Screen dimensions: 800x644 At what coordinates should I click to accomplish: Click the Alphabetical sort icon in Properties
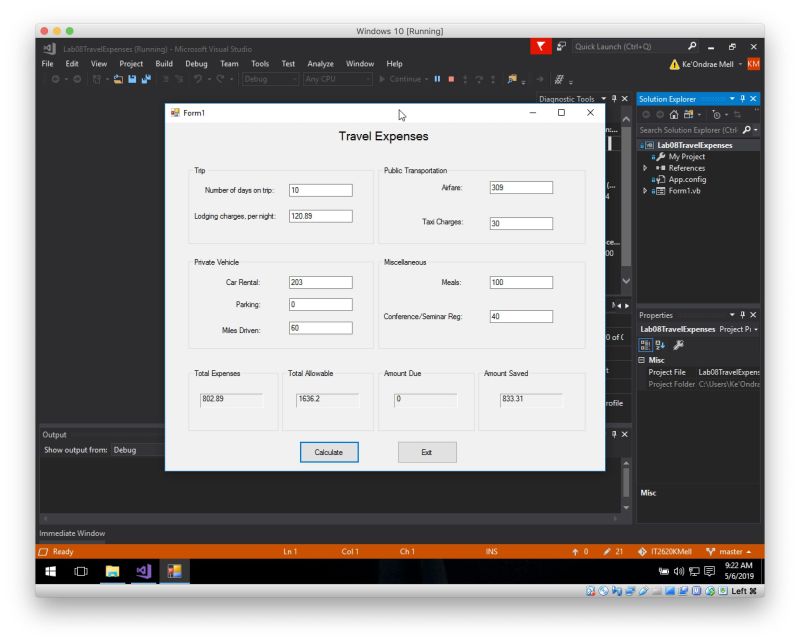click(x=660, y=345)
